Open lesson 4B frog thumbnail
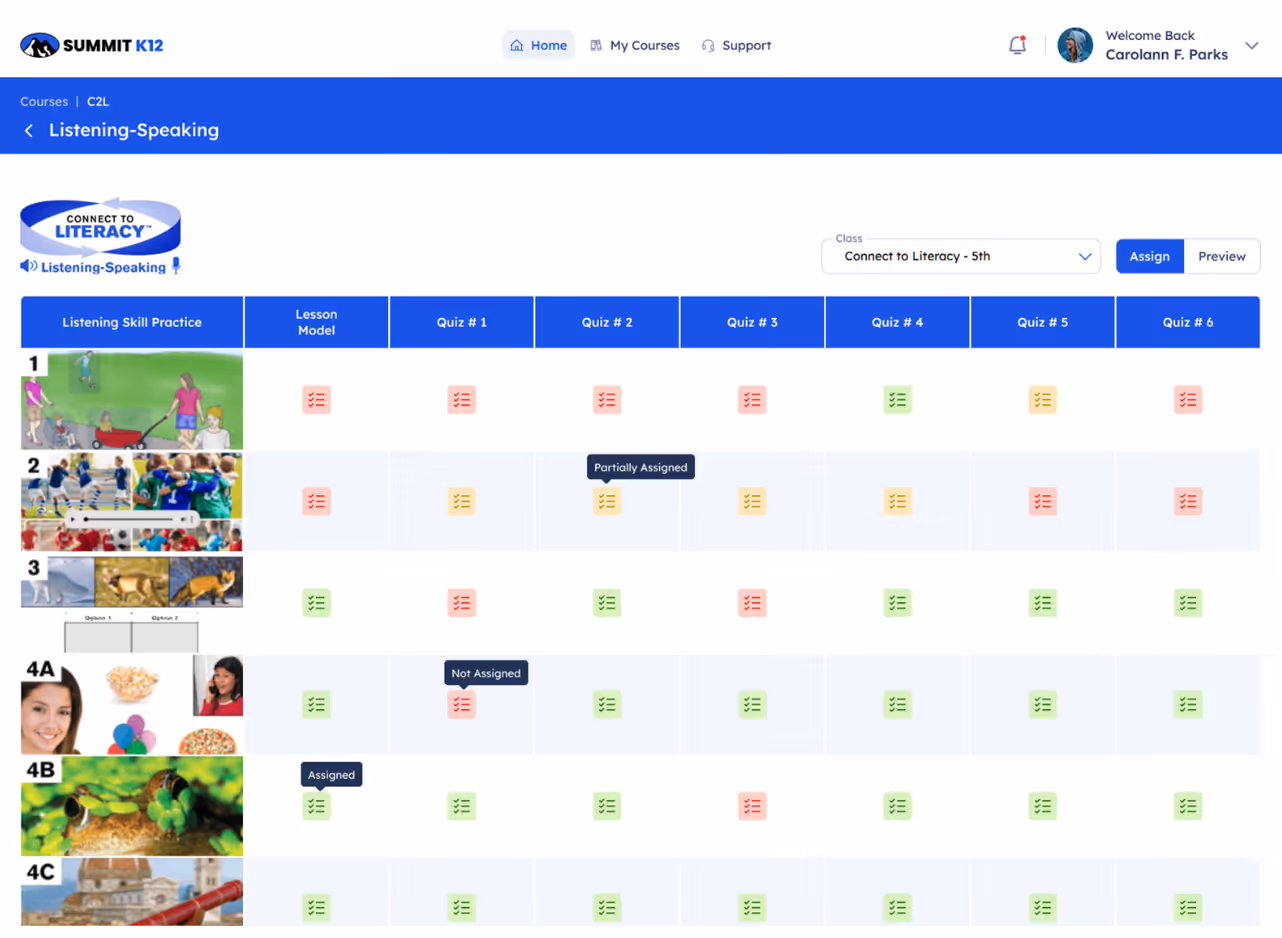Screen dimensions: 1282x938 coord(132,807)
